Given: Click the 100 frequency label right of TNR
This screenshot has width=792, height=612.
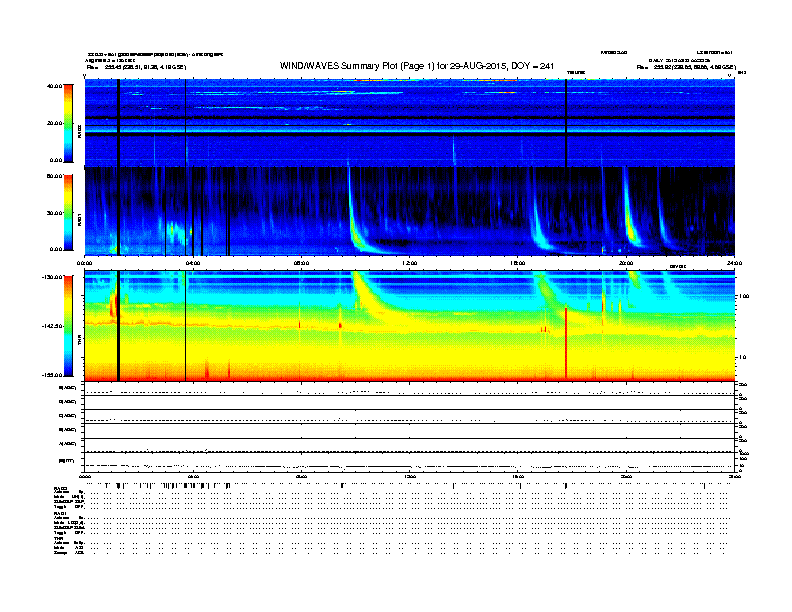Looking at the screenshot, I should (x=744, y=296).
